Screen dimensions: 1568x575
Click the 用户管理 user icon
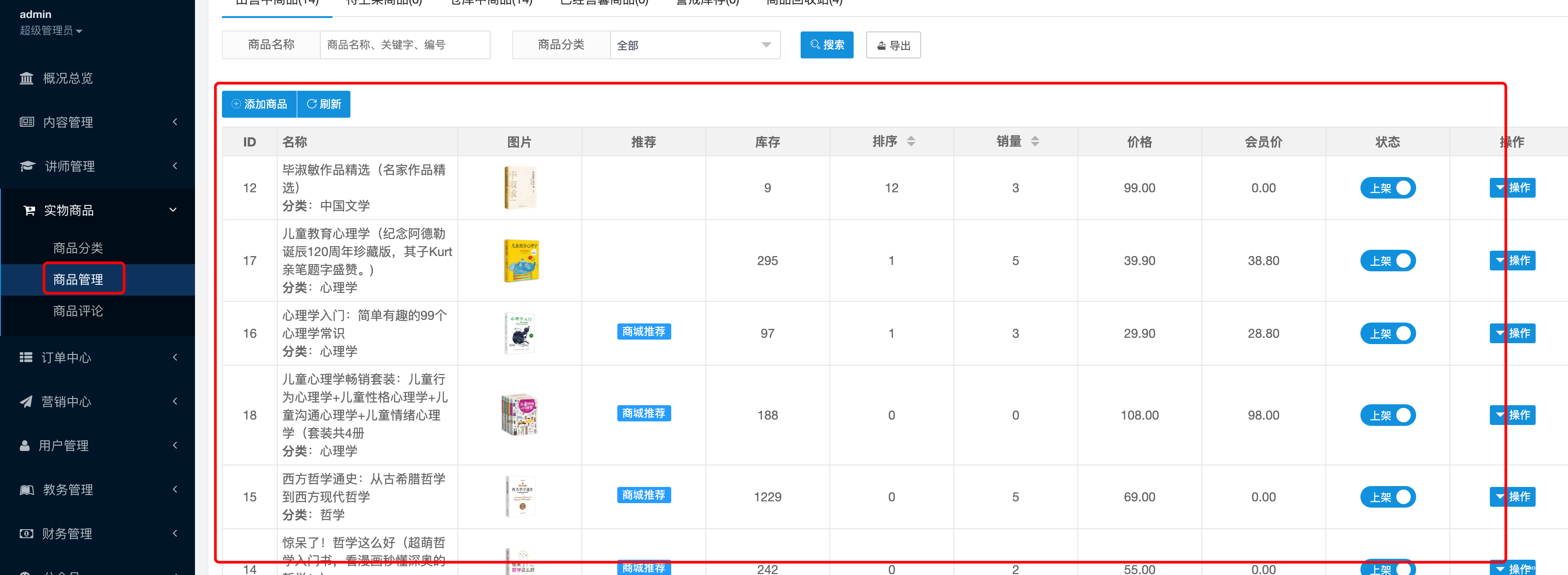(24, 445)
